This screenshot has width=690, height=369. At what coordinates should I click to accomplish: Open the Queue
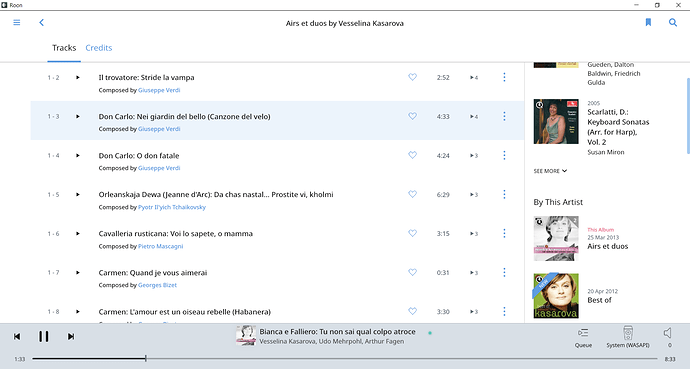(x=583, y=337)
